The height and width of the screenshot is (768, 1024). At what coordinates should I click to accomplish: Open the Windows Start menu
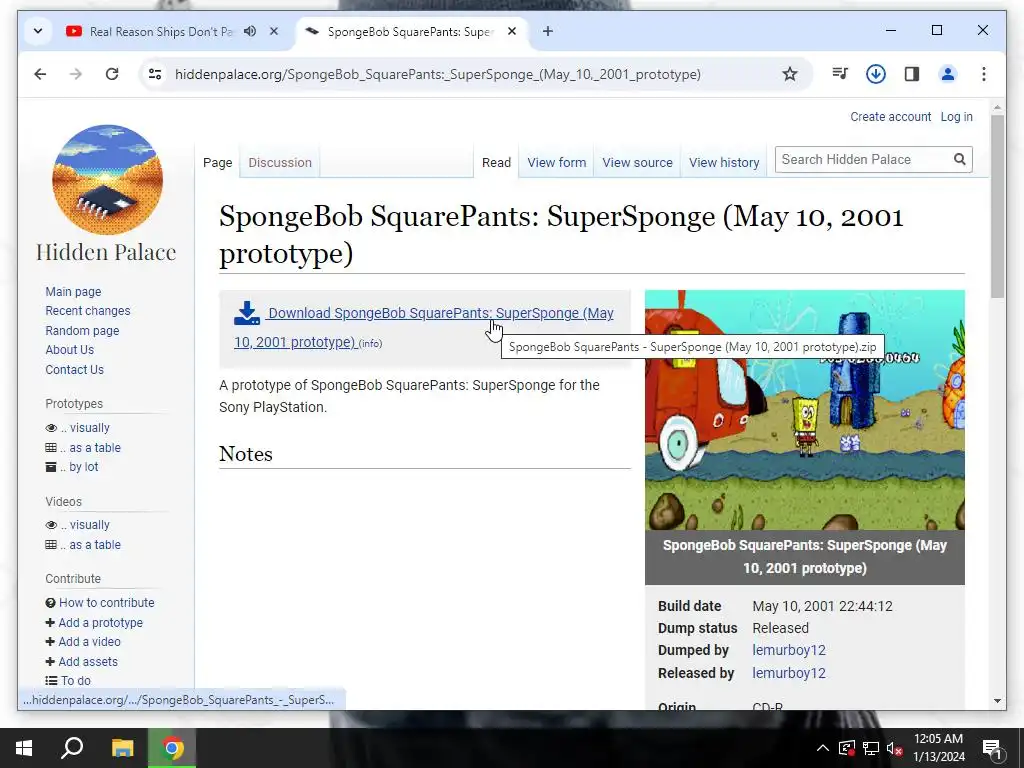[x=24, y=748]
